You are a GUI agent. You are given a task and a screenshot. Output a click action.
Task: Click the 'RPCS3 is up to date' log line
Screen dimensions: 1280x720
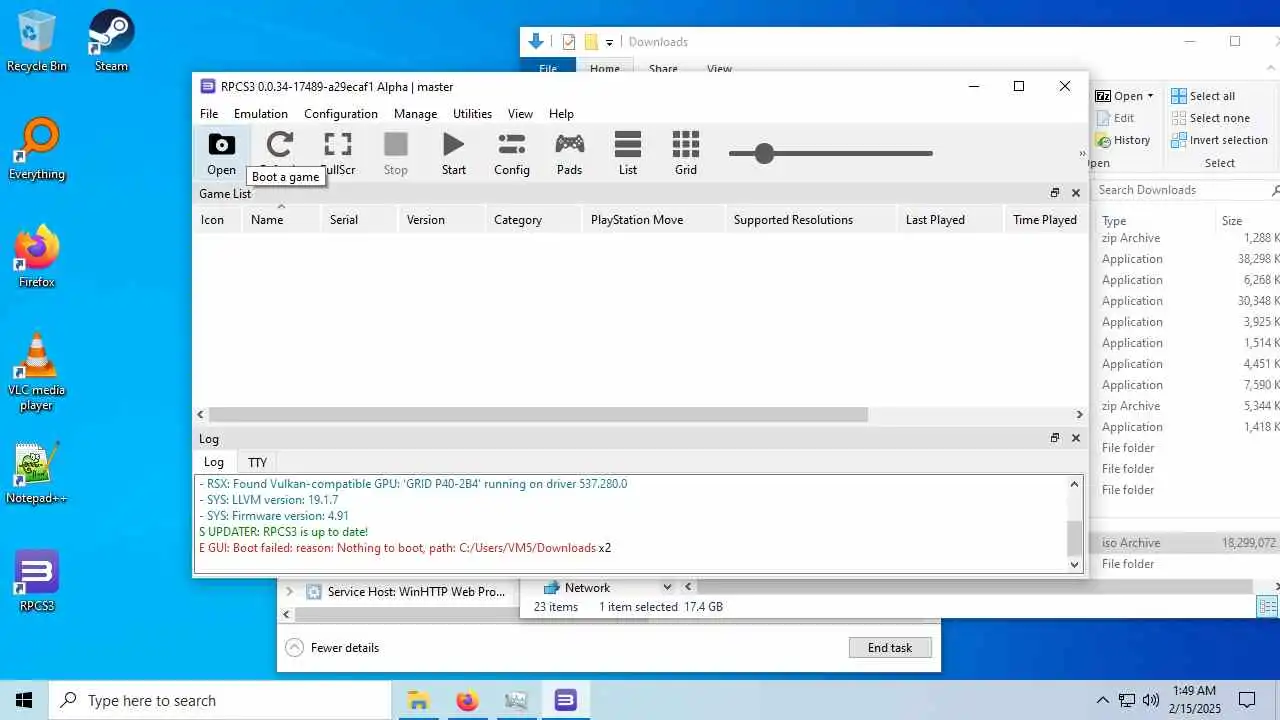point(283,532)
